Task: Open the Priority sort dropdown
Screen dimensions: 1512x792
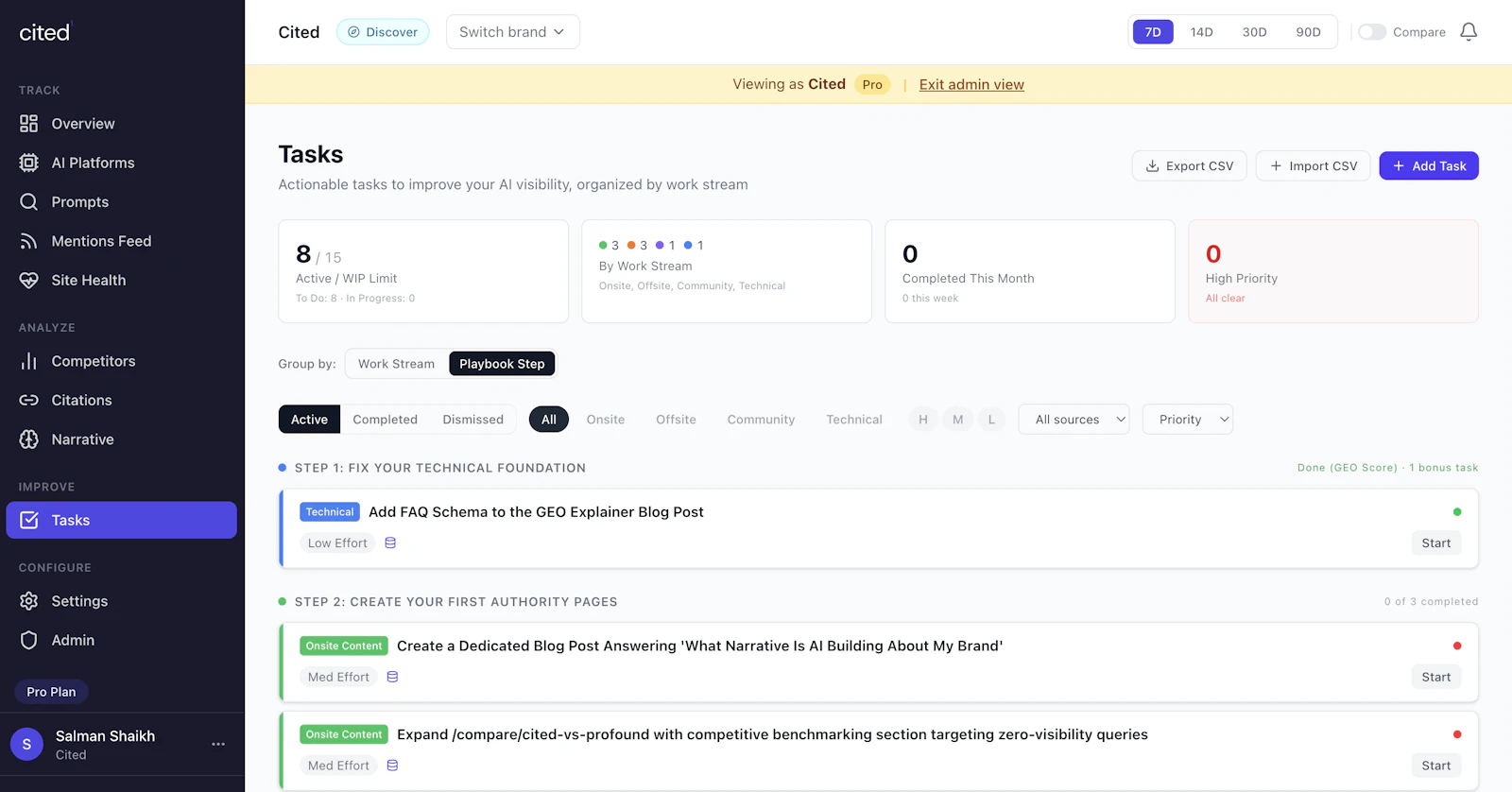Action: tap(1188, 420)
